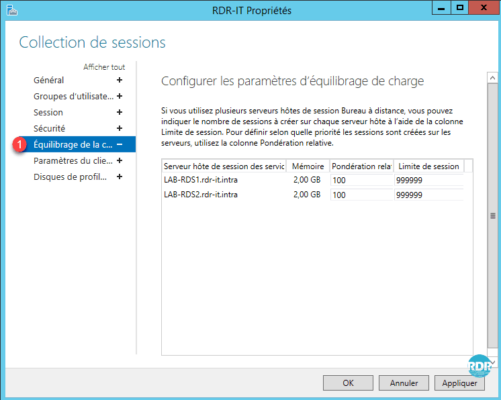The image size is (501, 400).
Task: Select the Général menu entry
Action: click(x=48, y=80)
